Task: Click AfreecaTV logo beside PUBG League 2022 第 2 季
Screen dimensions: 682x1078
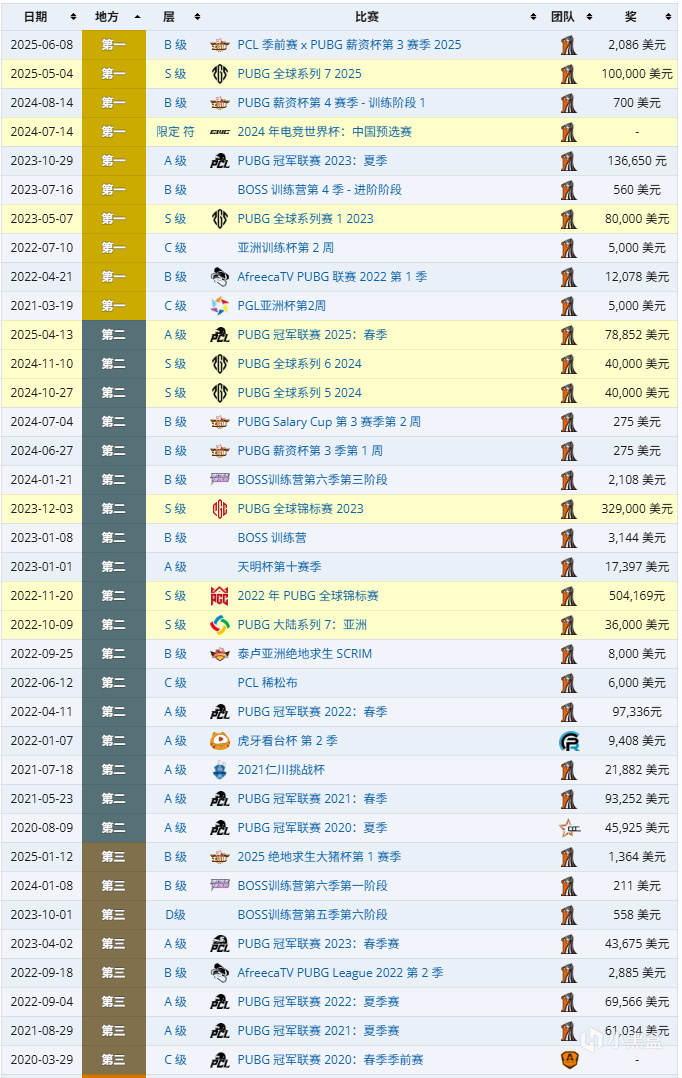Action: tap(219, 973)
